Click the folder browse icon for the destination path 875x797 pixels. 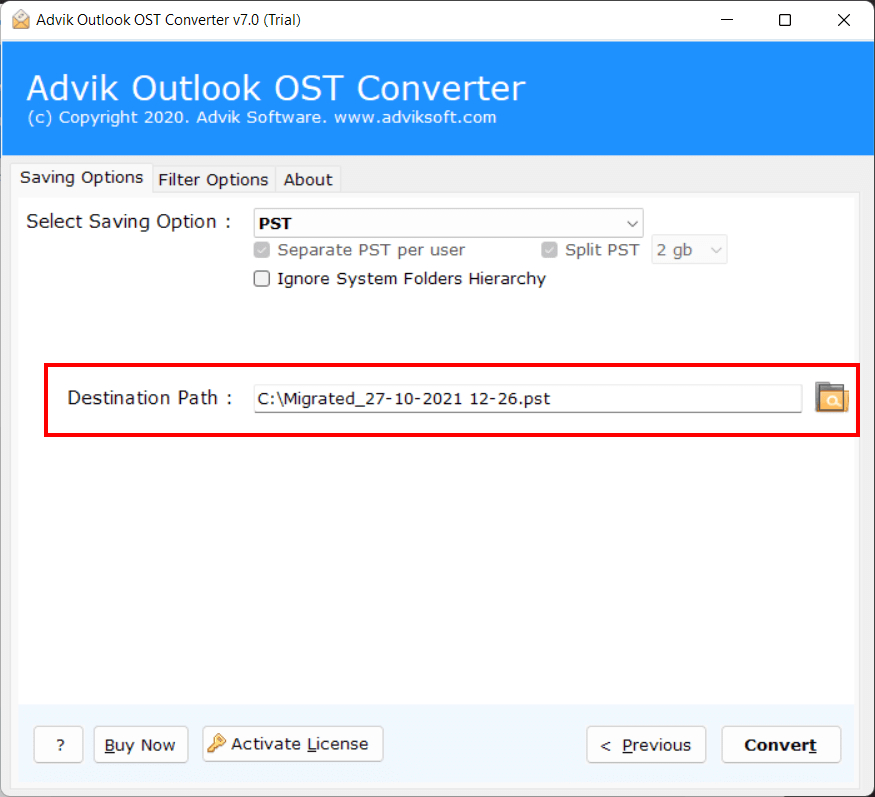(x=831, y=397)
